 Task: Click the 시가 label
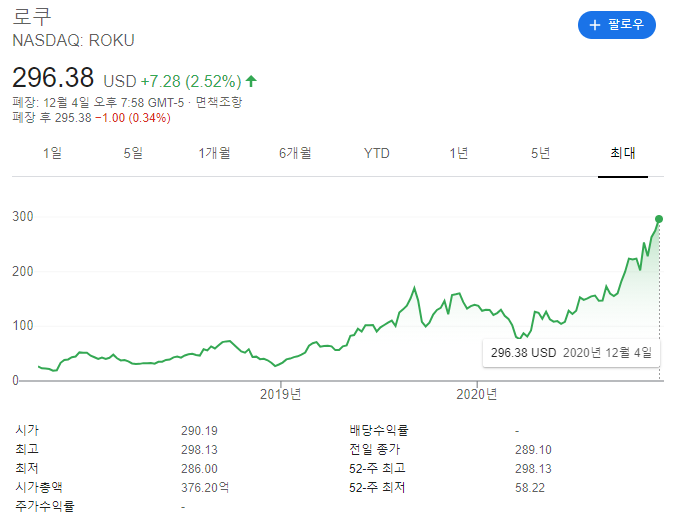click(x=27, y=430)
